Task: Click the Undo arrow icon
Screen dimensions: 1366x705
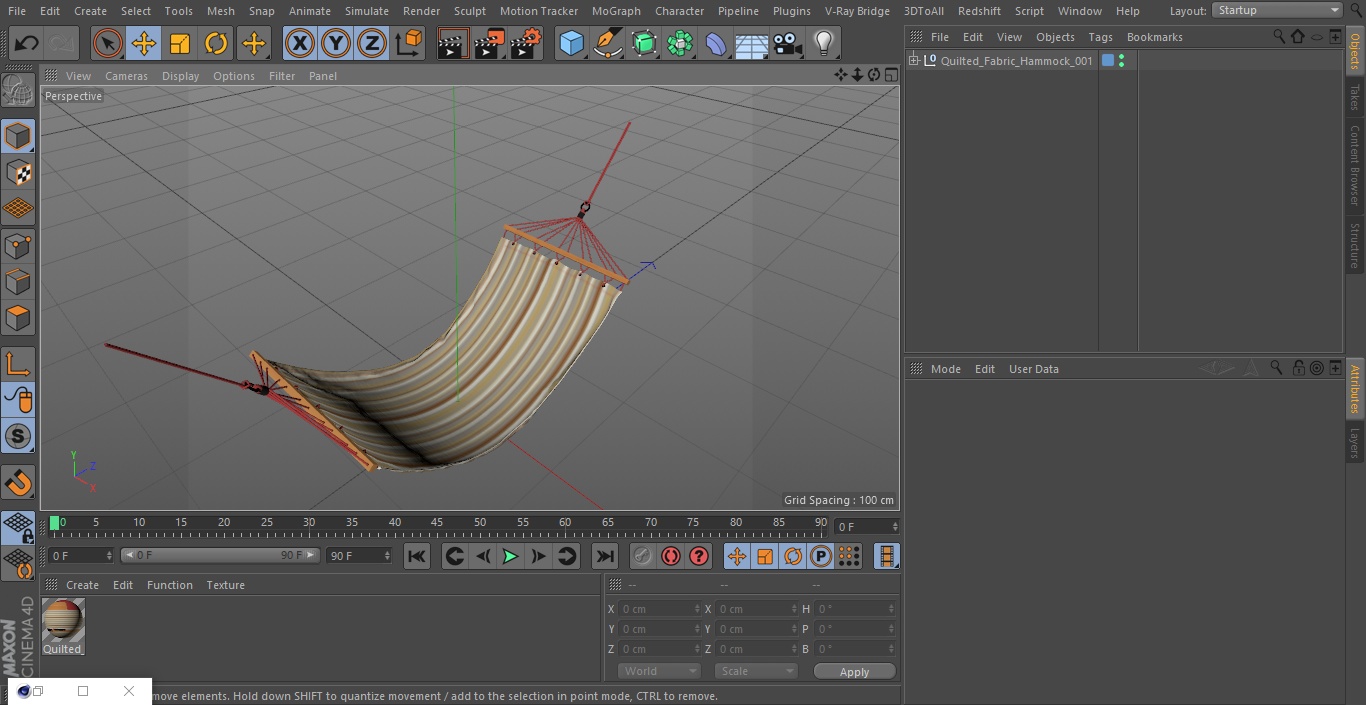Action: coord(27,43)
